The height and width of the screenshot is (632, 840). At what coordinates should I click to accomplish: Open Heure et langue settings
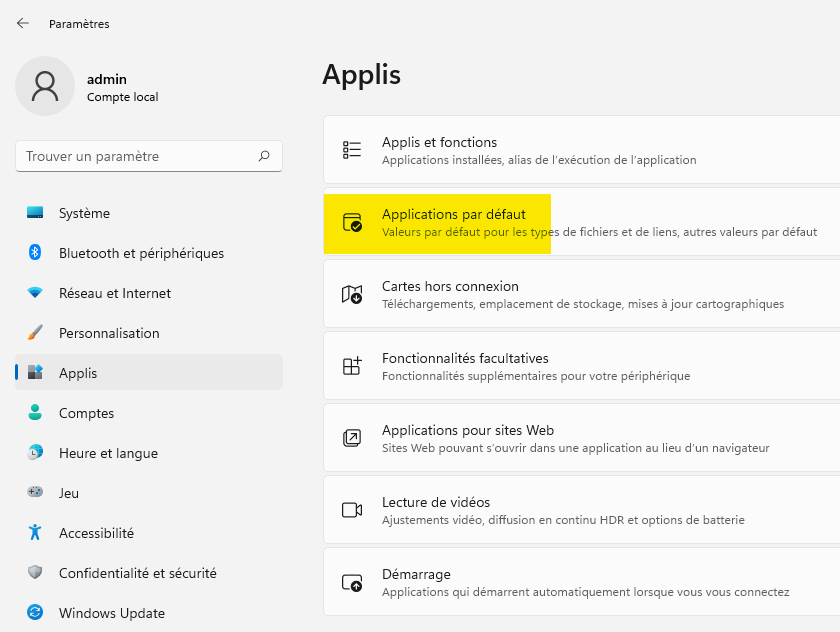click(108, 453)
